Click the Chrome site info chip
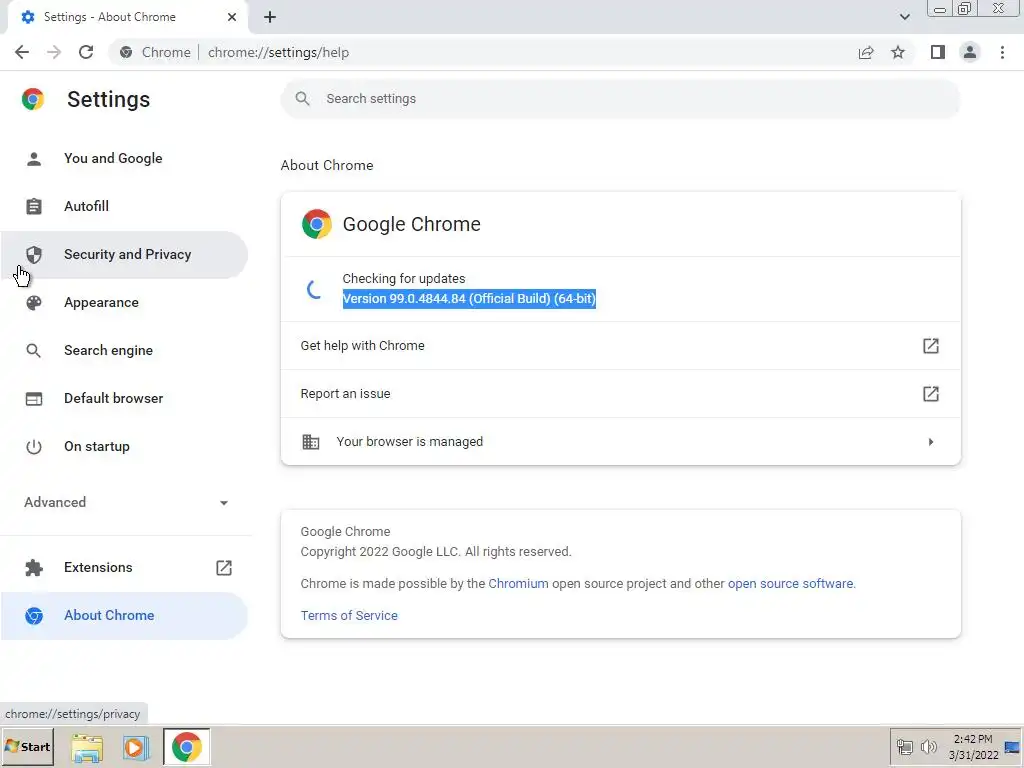Viewport: 1024px width, 768px height. pyautogui.click(x=155, y=52)
